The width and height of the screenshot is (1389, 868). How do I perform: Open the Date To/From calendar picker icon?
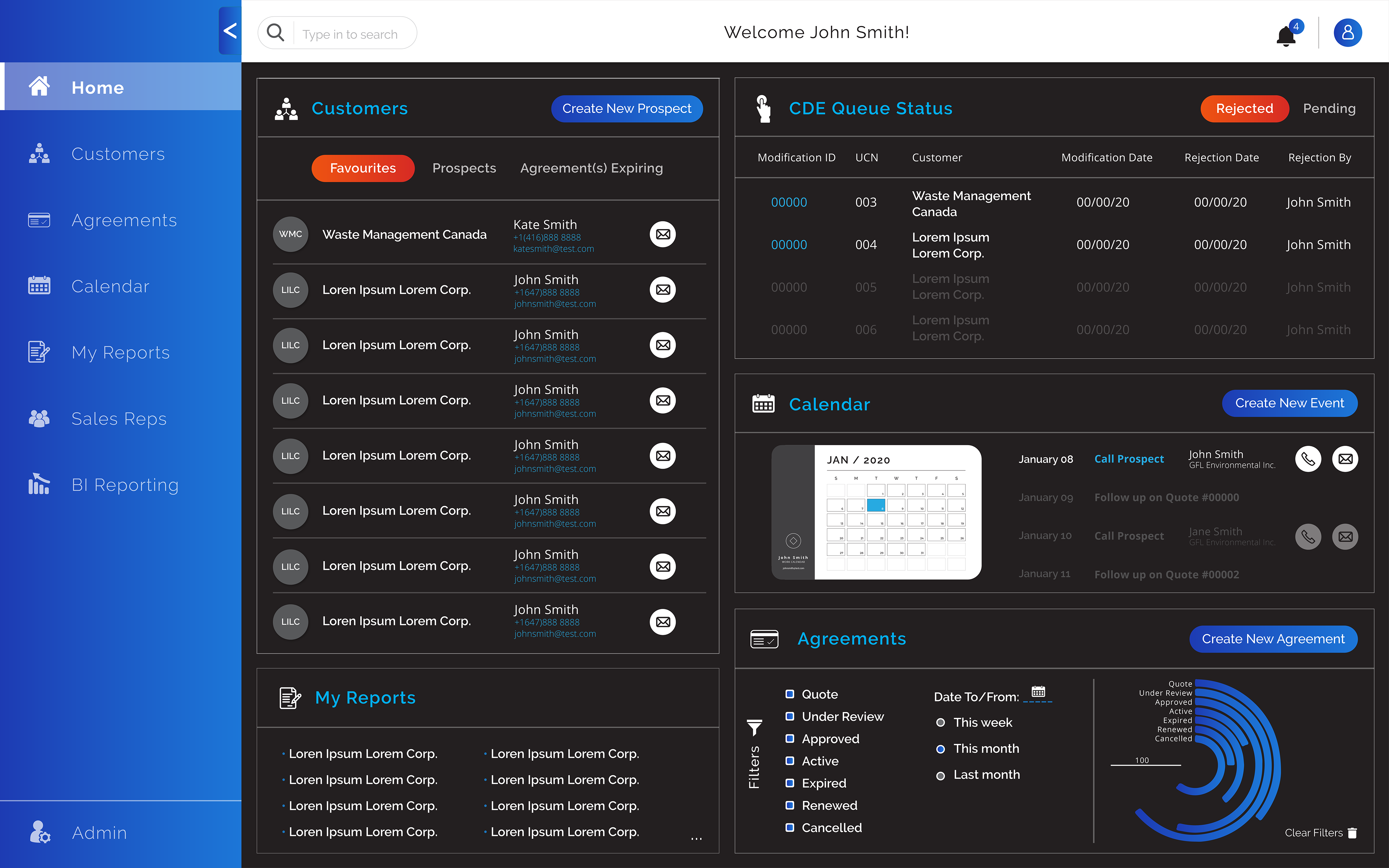pyautogui.click(x=1038, y=691)
